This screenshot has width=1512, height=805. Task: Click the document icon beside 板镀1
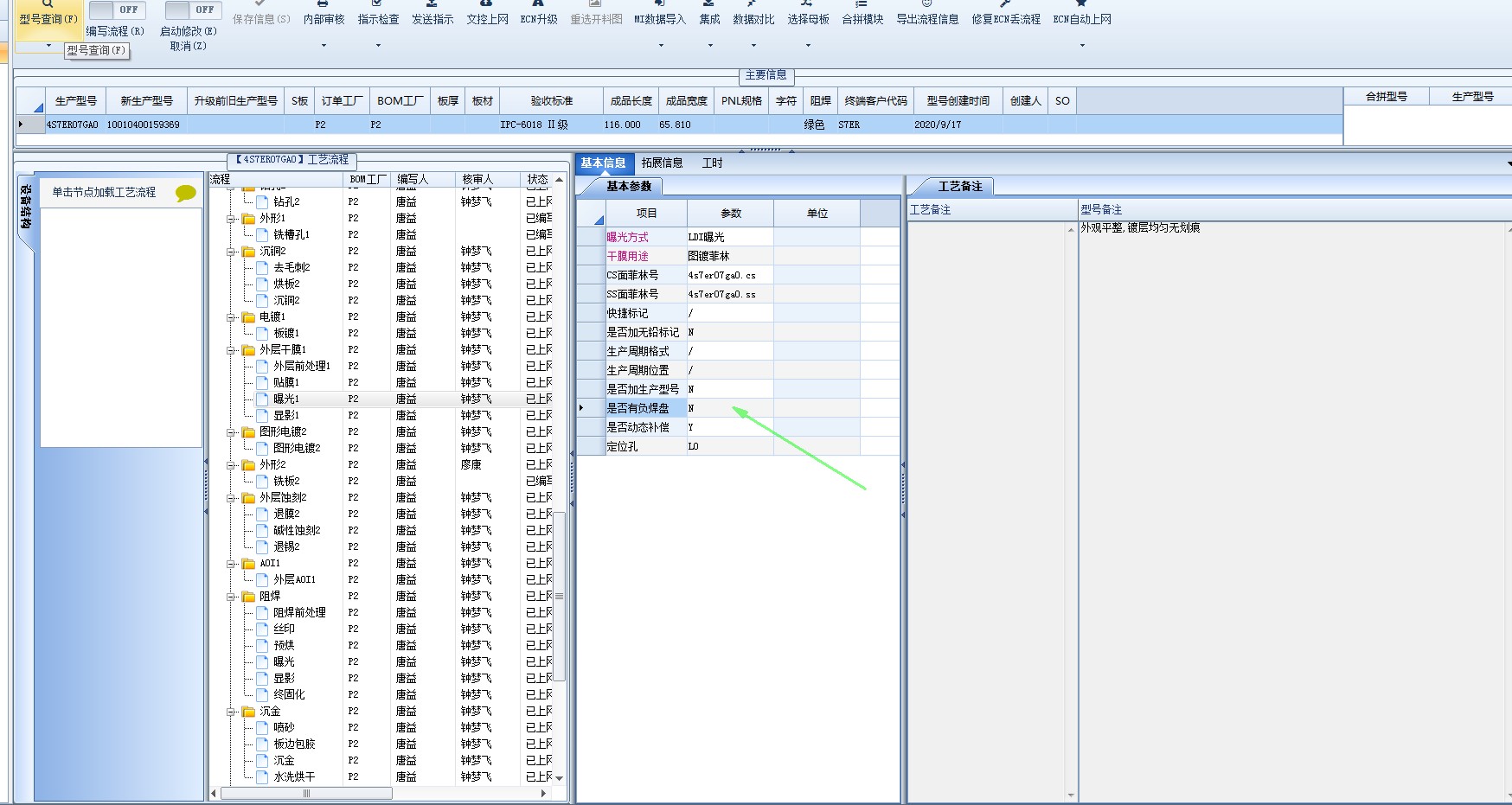(262, 334)
